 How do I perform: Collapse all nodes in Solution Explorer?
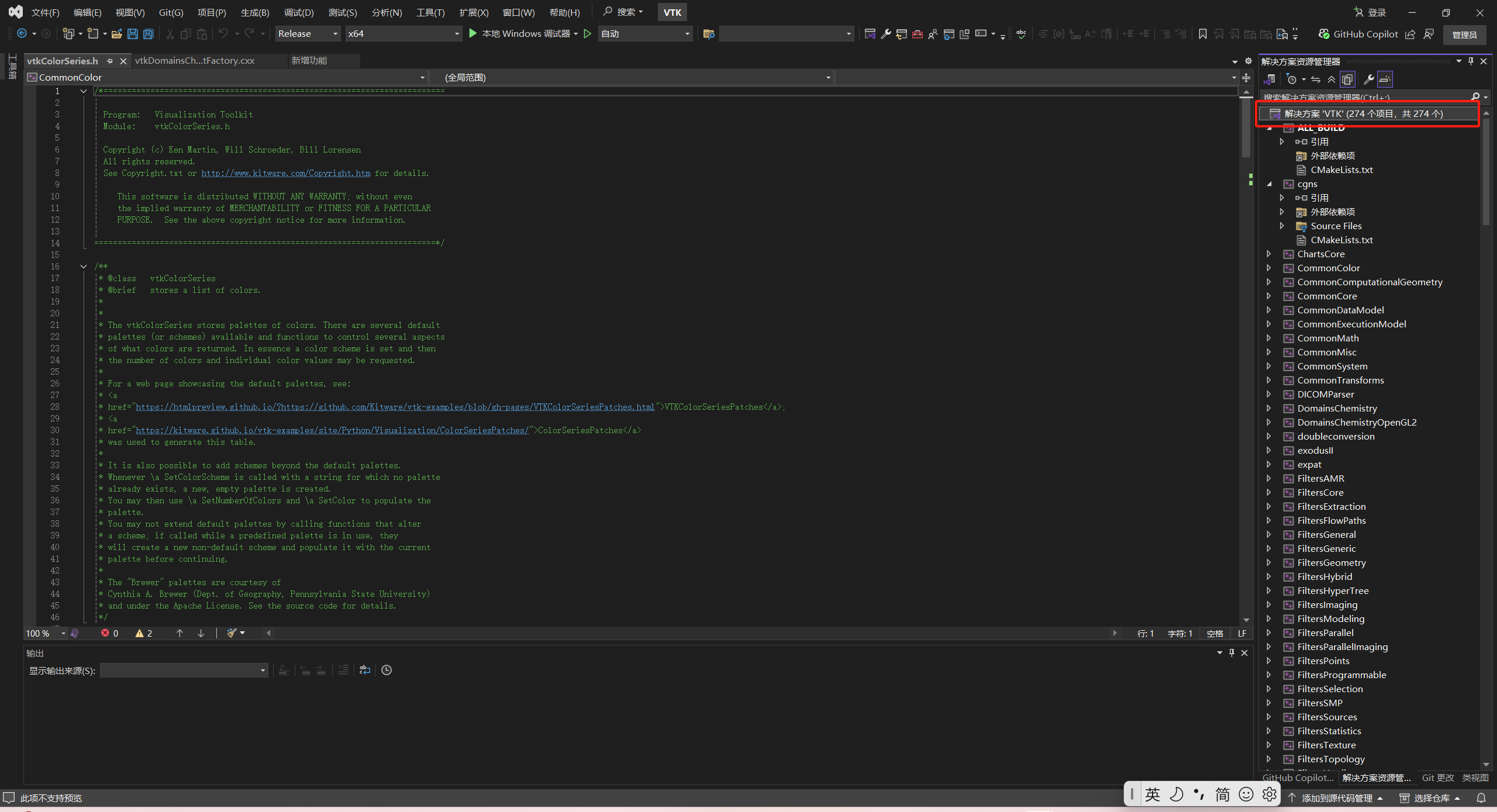pyautogui.click(x=1332, y=79)
